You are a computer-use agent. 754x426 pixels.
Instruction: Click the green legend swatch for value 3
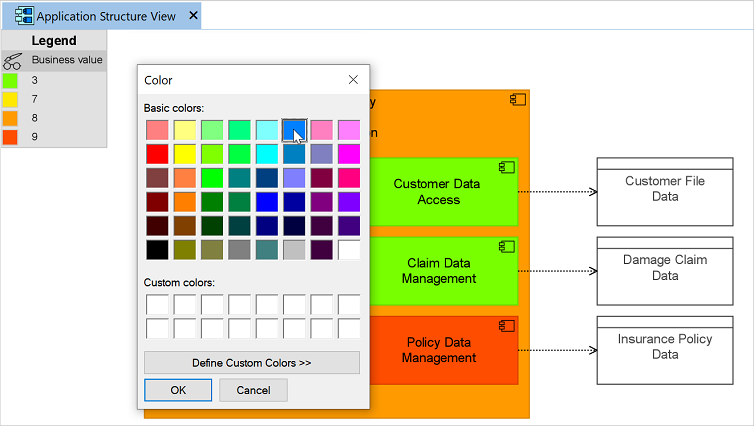[x=11, y=80]
